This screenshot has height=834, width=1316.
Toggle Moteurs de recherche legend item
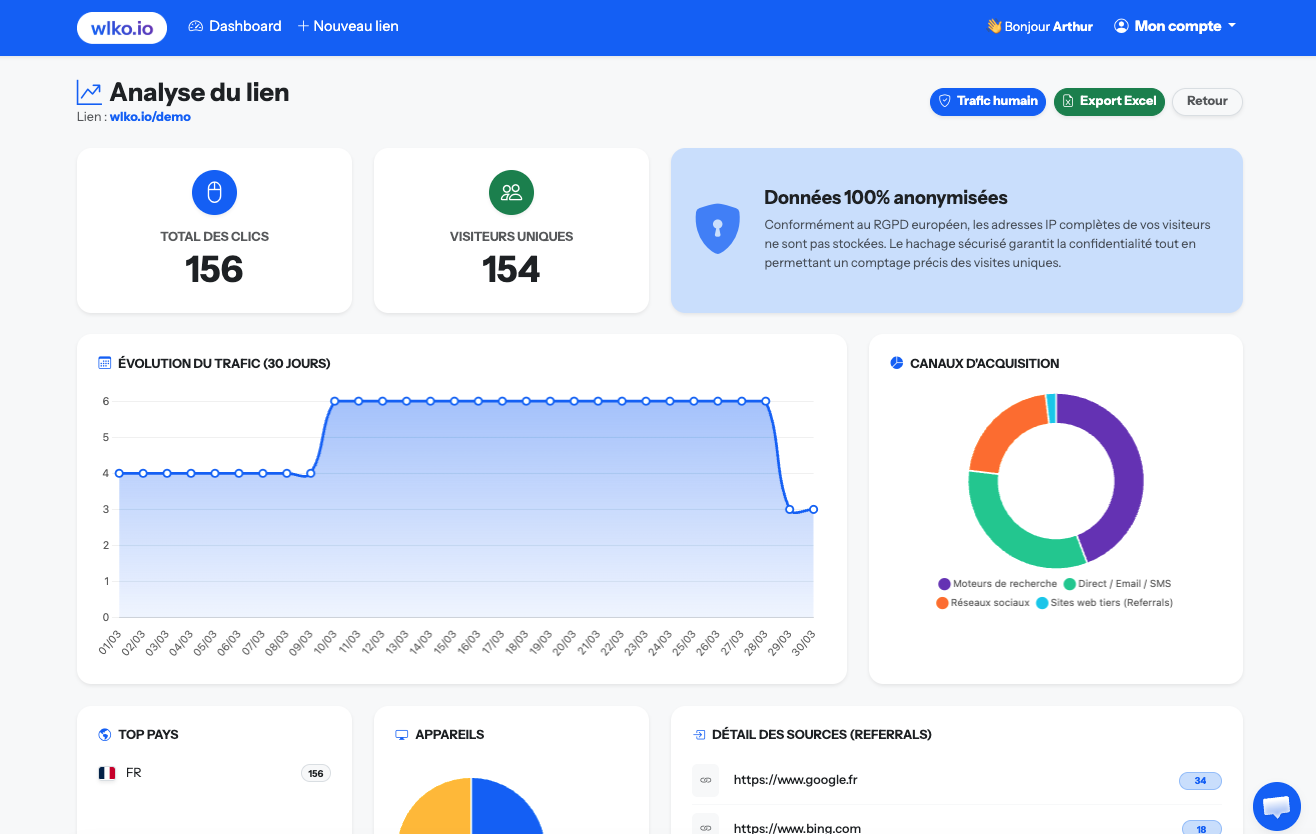[997, 584]
